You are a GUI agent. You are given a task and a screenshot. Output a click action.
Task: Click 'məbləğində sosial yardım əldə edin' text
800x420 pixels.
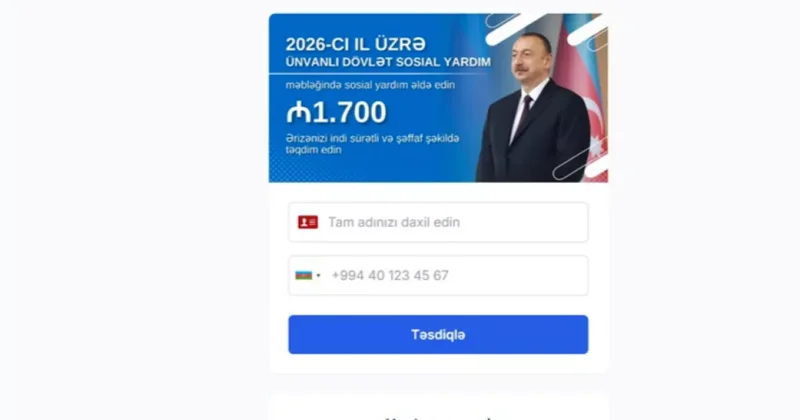click(370, 85)
